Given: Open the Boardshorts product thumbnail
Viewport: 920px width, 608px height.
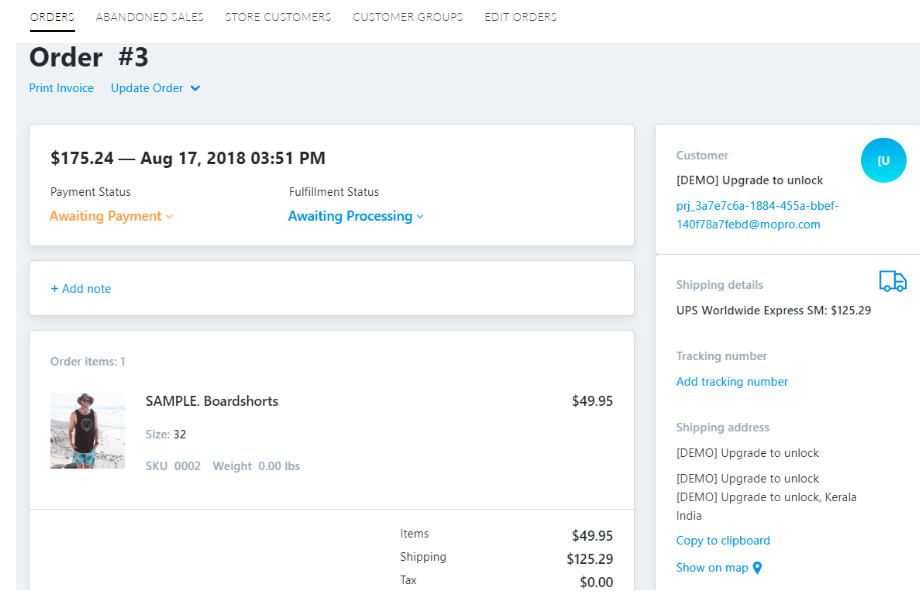Looking at the screenshot, I should click(x=88, y=431).
